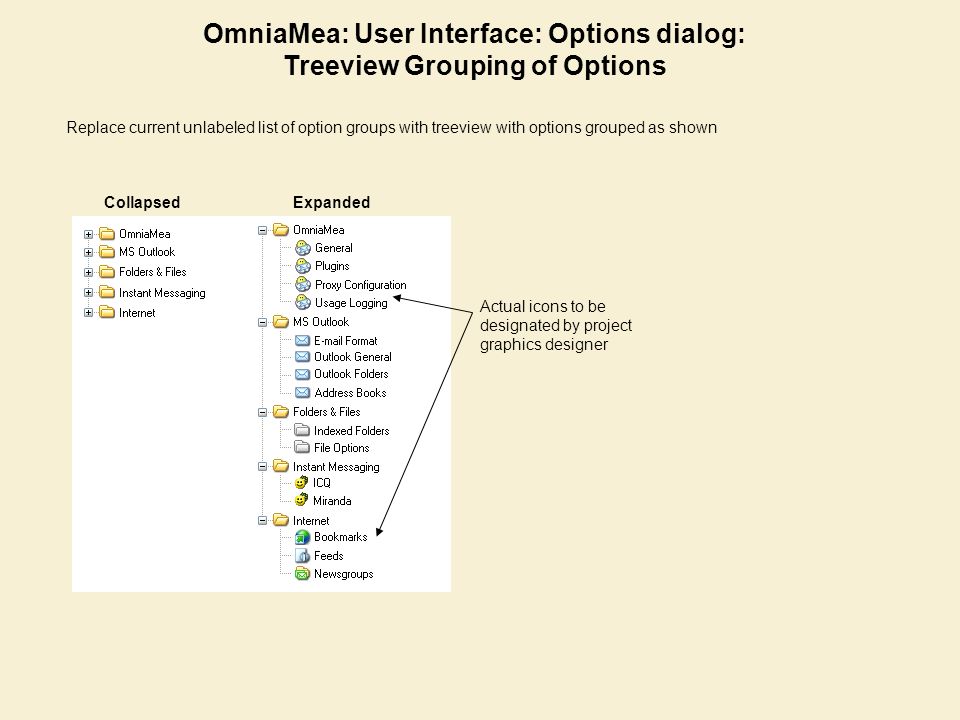Expand the collapsed MS Outlook node
960x720 pixels.
coord(88,252)
